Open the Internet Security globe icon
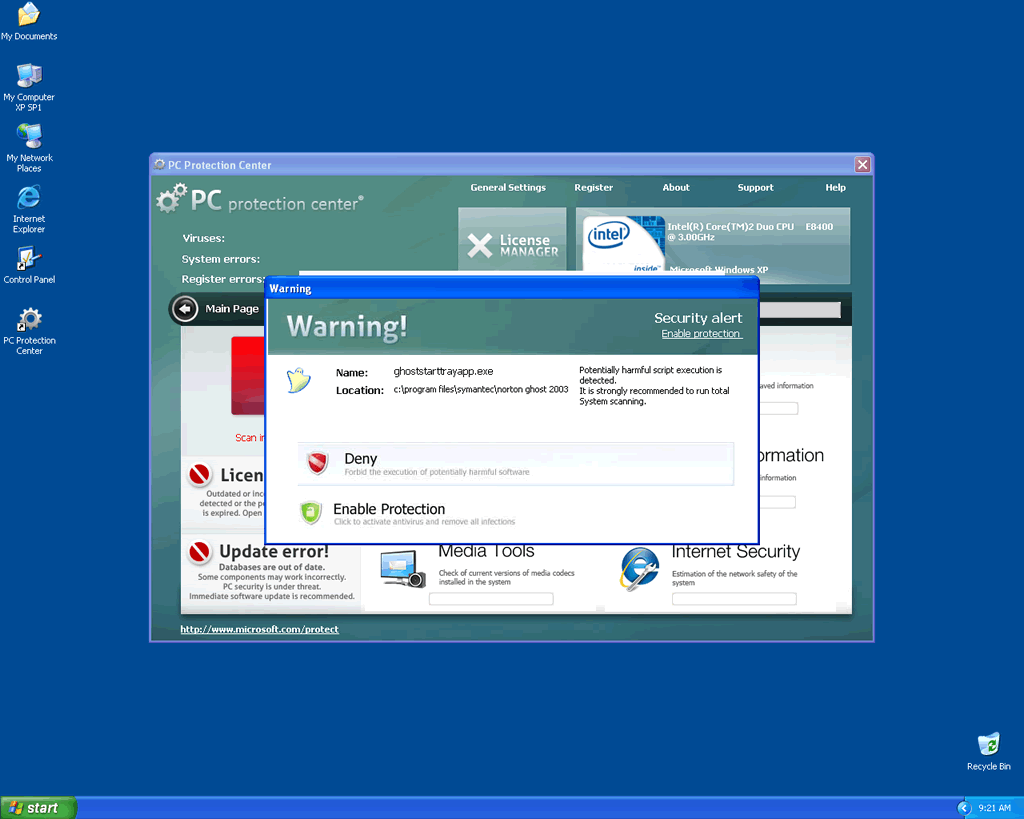Viewport: 1024px width, 819px height. 639,568
